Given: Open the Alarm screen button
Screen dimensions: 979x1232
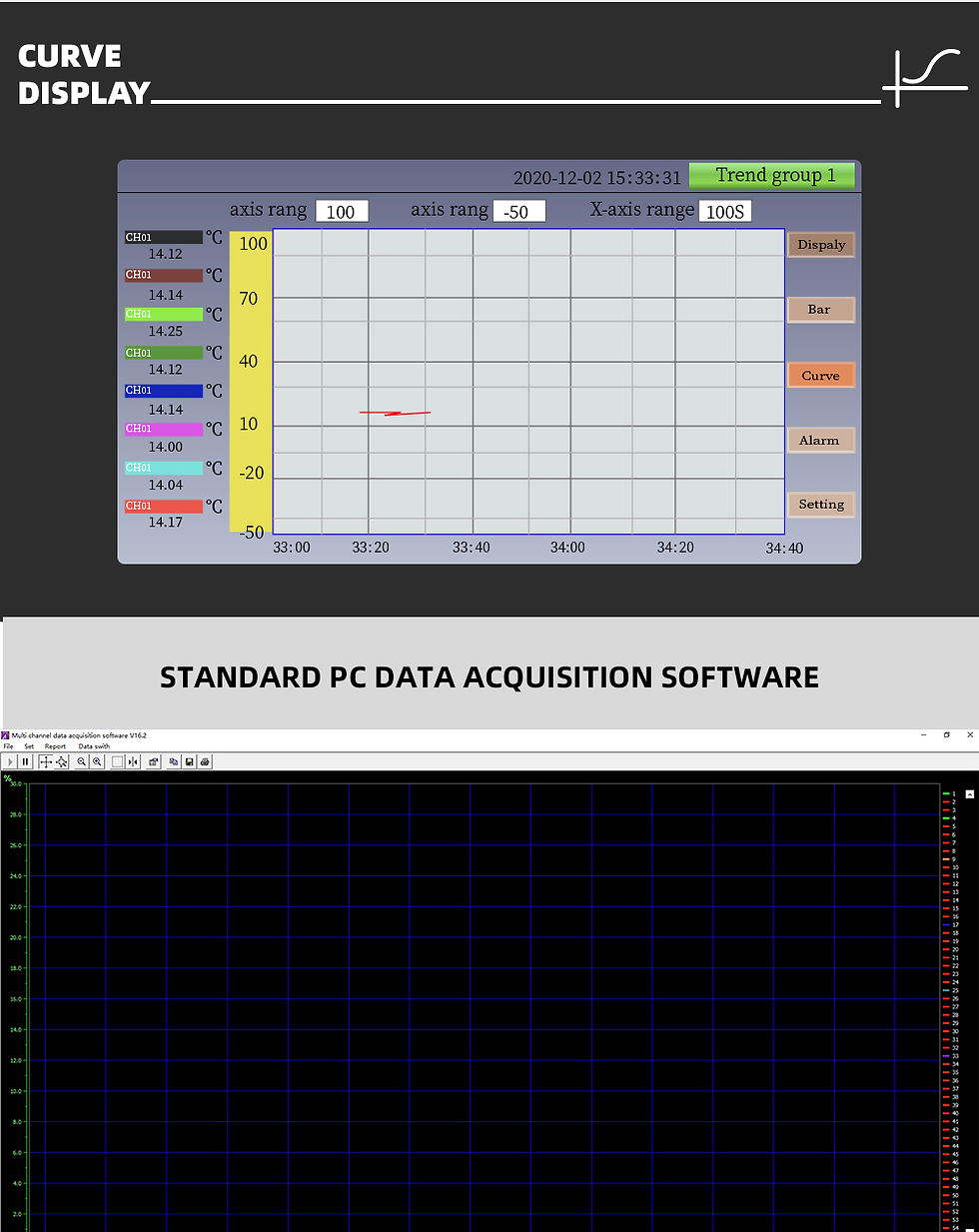Looking at the screenshot, I should (820, 440).
